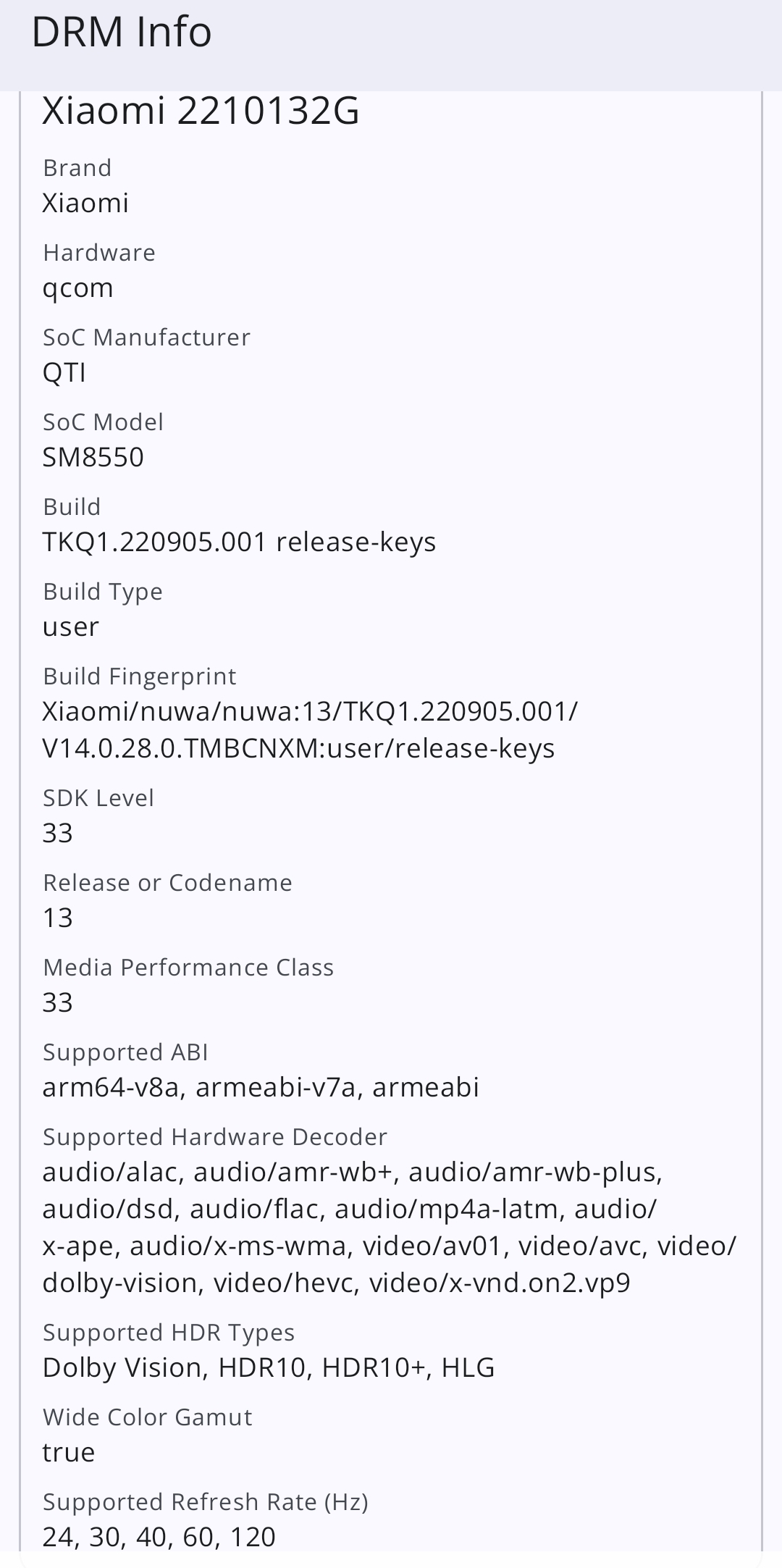Tap the SoC Model value SM8550
This screenshot has height=1568, width=782.
tap(93, 457)
